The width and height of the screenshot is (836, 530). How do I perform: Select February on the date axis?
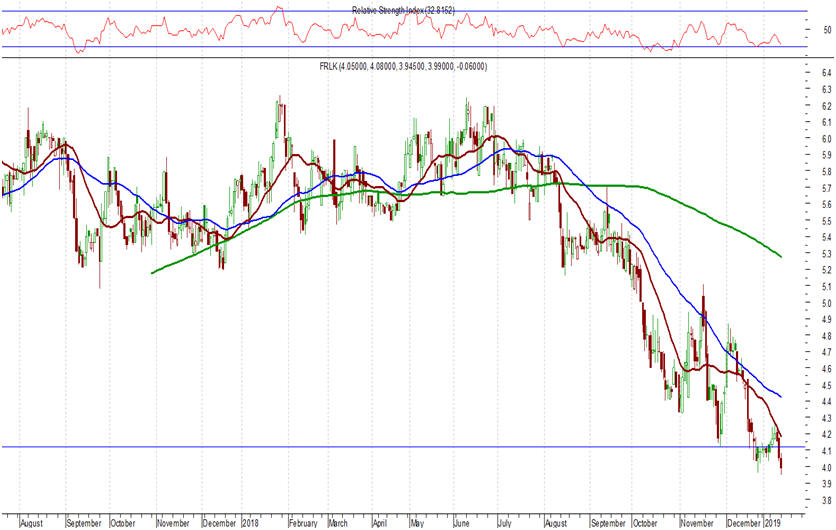(x=302, y=522)
